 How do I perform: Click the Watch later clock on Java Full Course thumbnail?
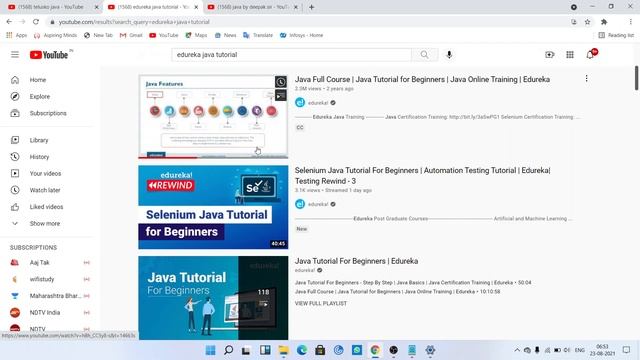[280, 82]
